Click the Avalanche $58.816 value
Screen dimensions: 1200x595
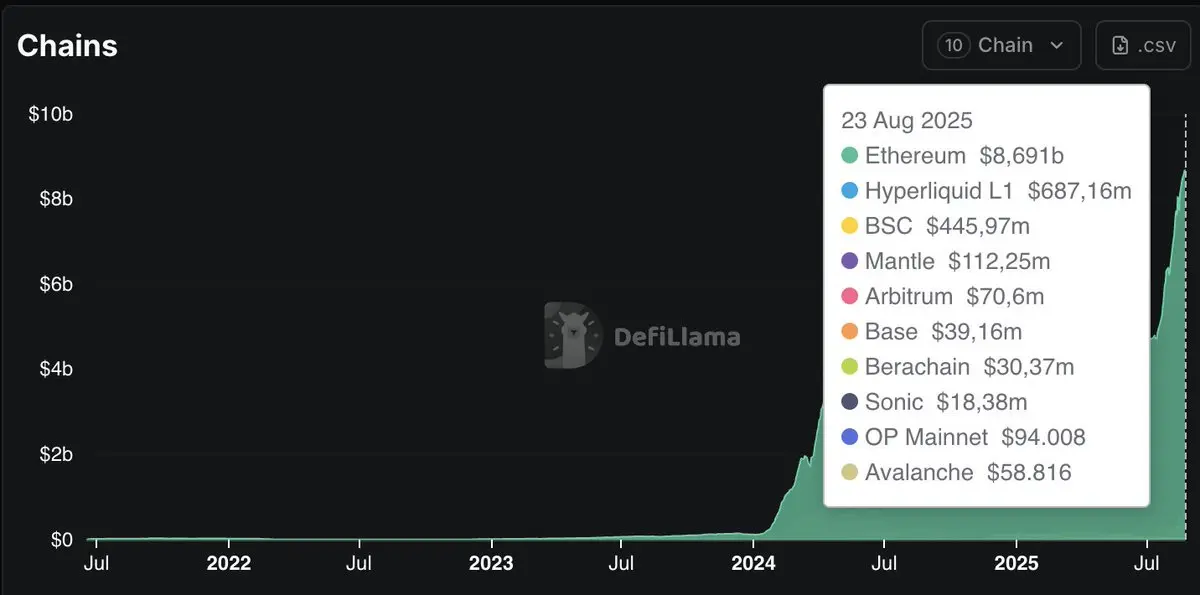click(1029, 472)
